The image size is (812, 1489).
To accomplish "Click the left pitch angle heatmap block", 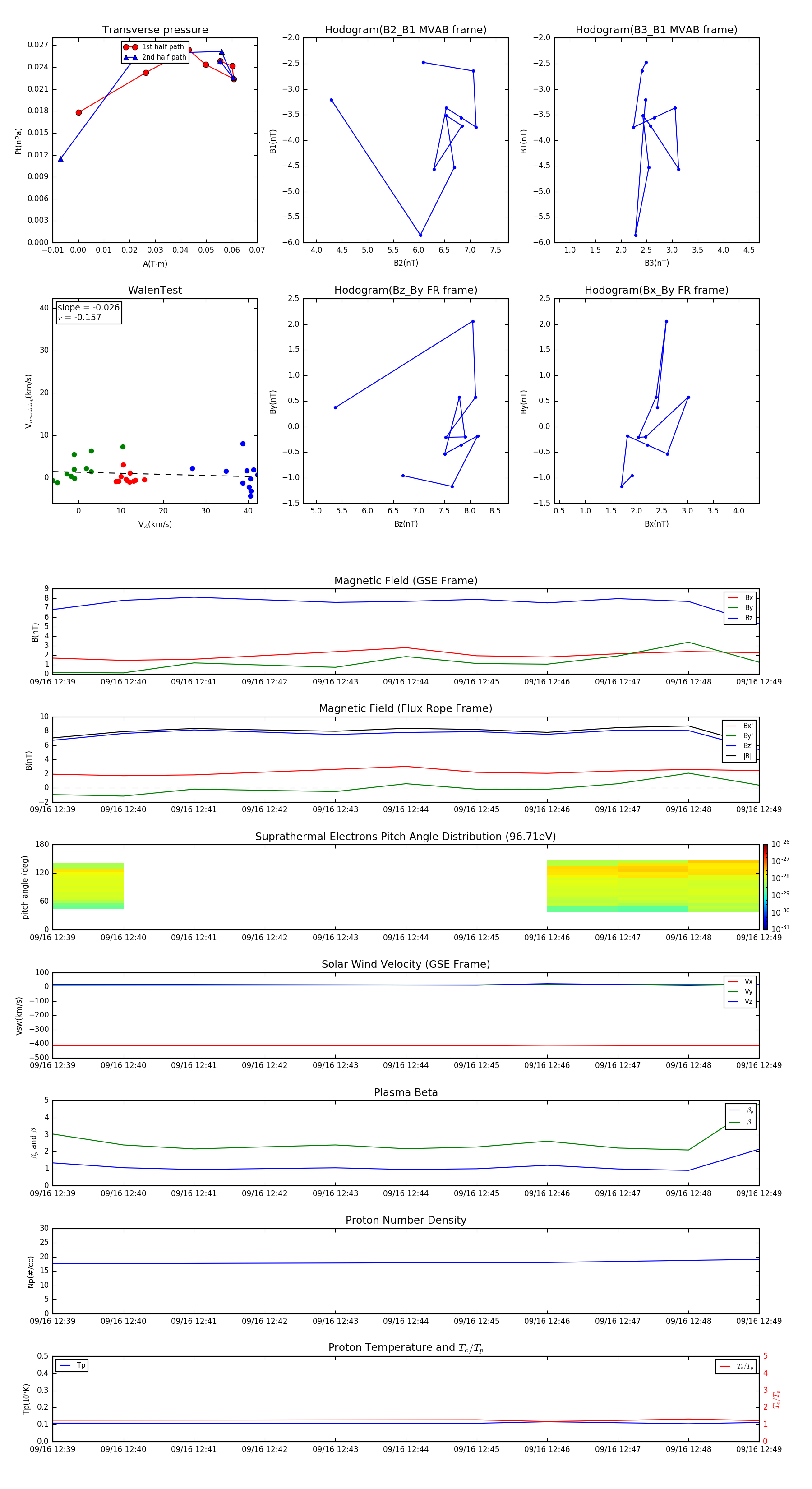I will (88, 886).
